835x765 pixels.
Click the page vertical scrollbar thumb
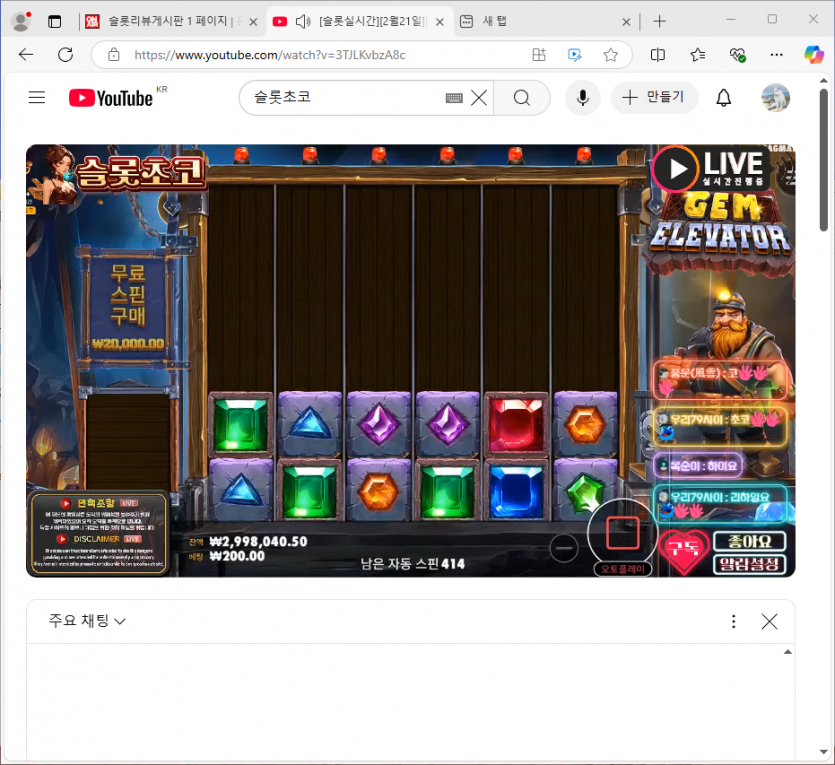[x=823, y=160]
